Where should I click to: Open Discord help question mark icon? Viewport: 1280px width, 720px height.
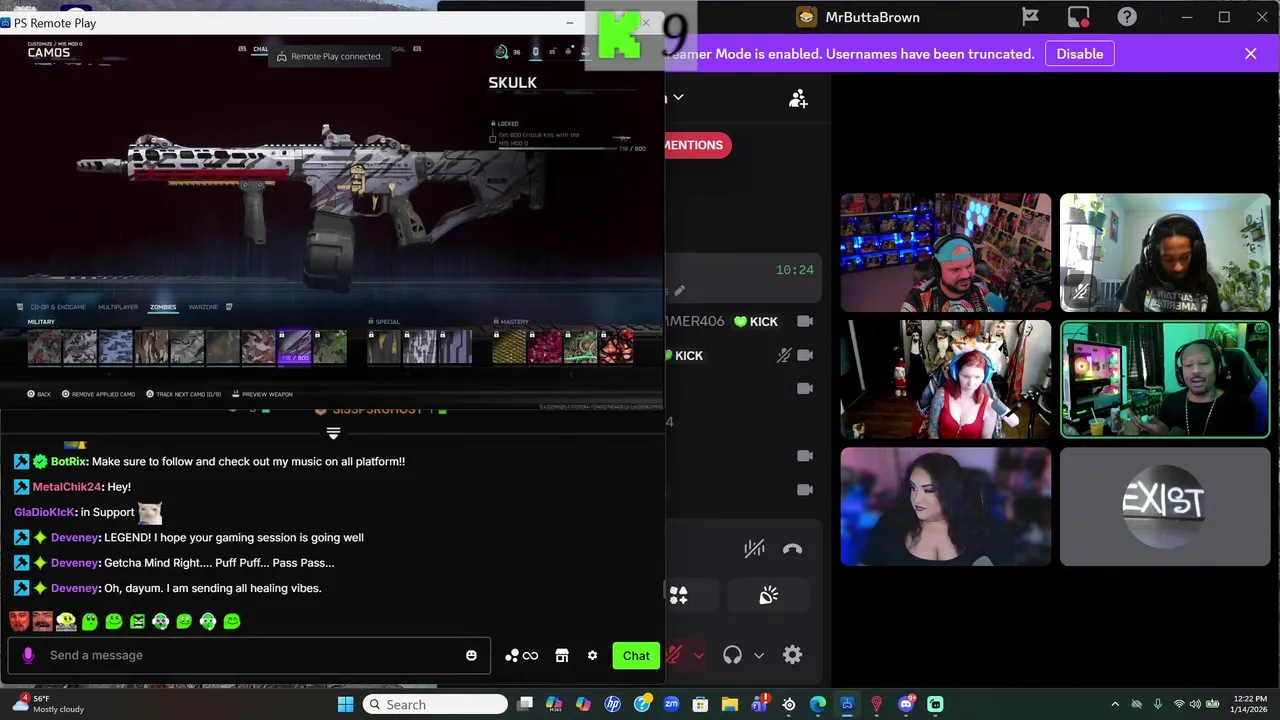click(1127, 17)
